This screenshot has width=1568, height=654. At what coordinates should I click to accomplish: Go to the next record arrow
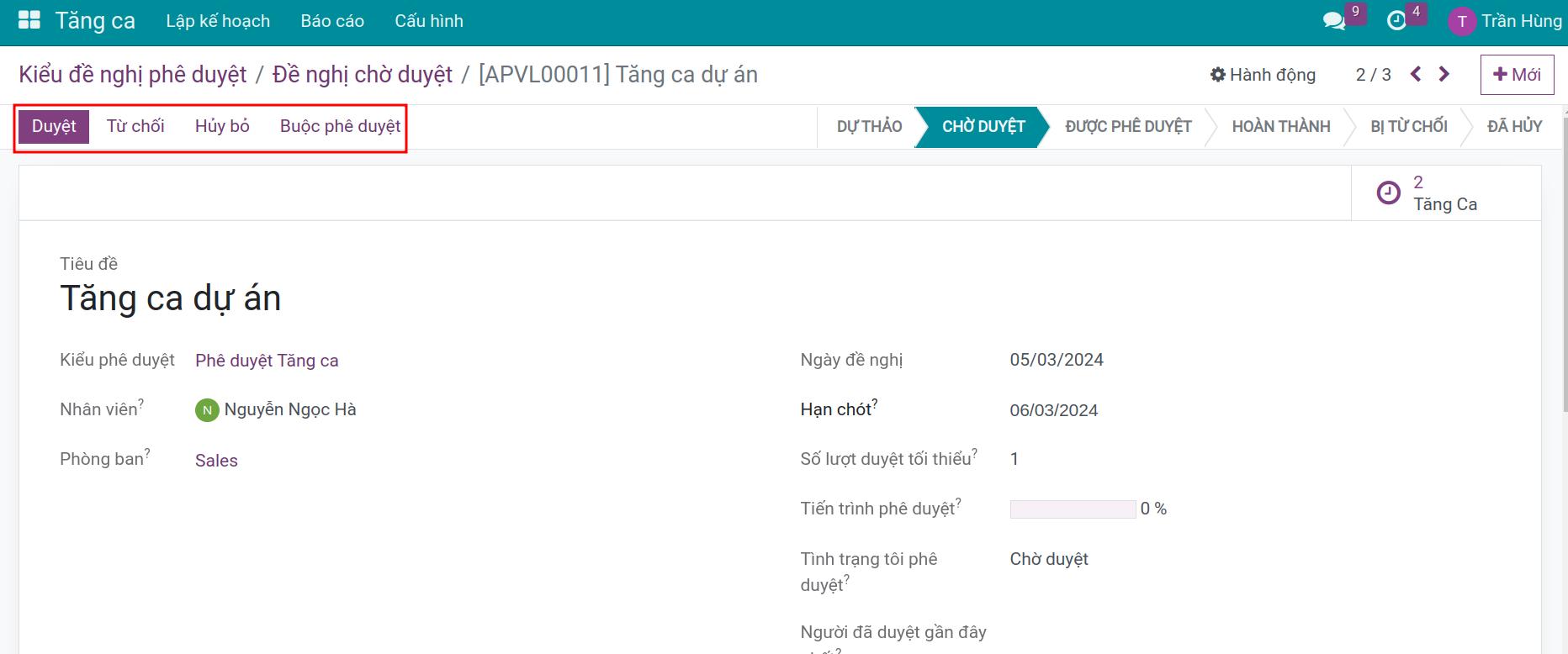1444,74
